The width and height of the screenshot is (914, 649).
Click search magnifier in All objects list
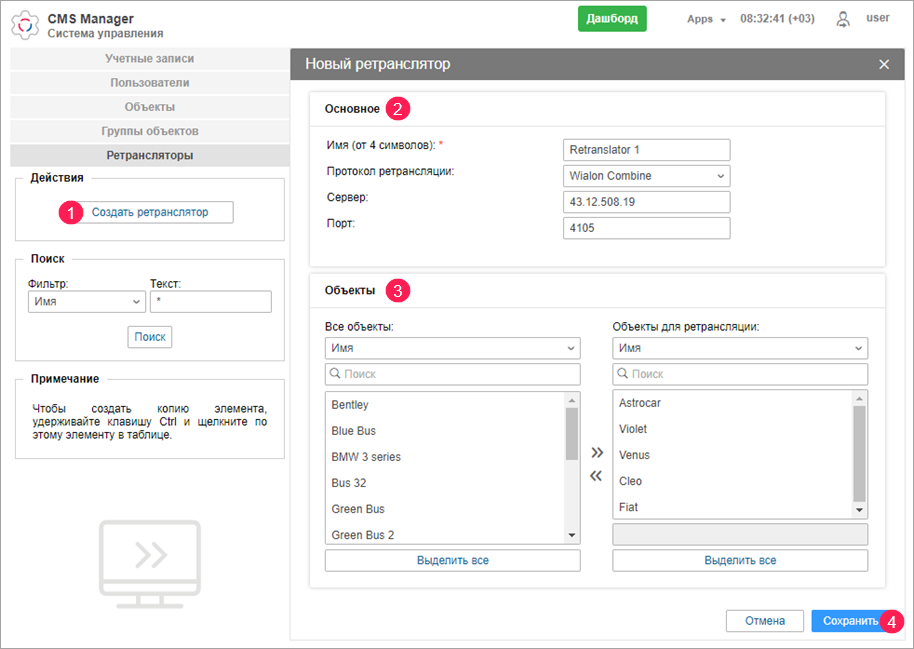point(336,374)
